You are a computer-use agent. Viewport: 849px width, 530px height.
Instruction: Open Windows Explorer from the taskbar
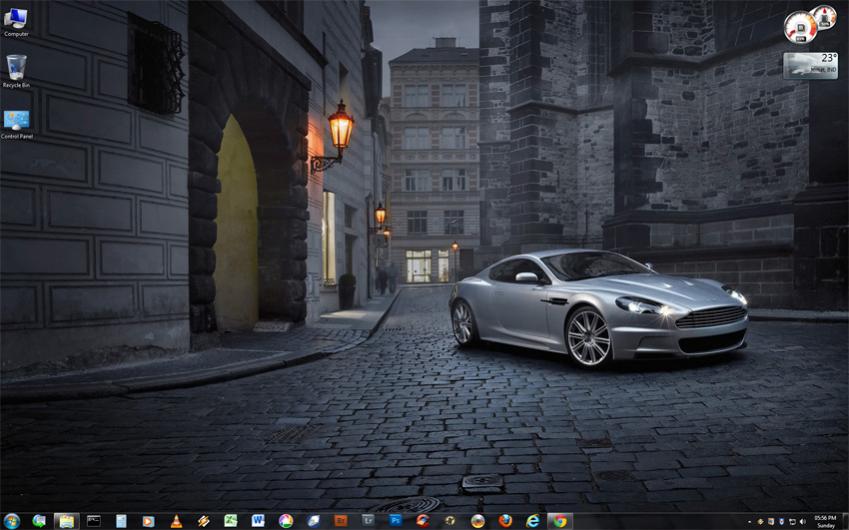click(x=66, y=521)
